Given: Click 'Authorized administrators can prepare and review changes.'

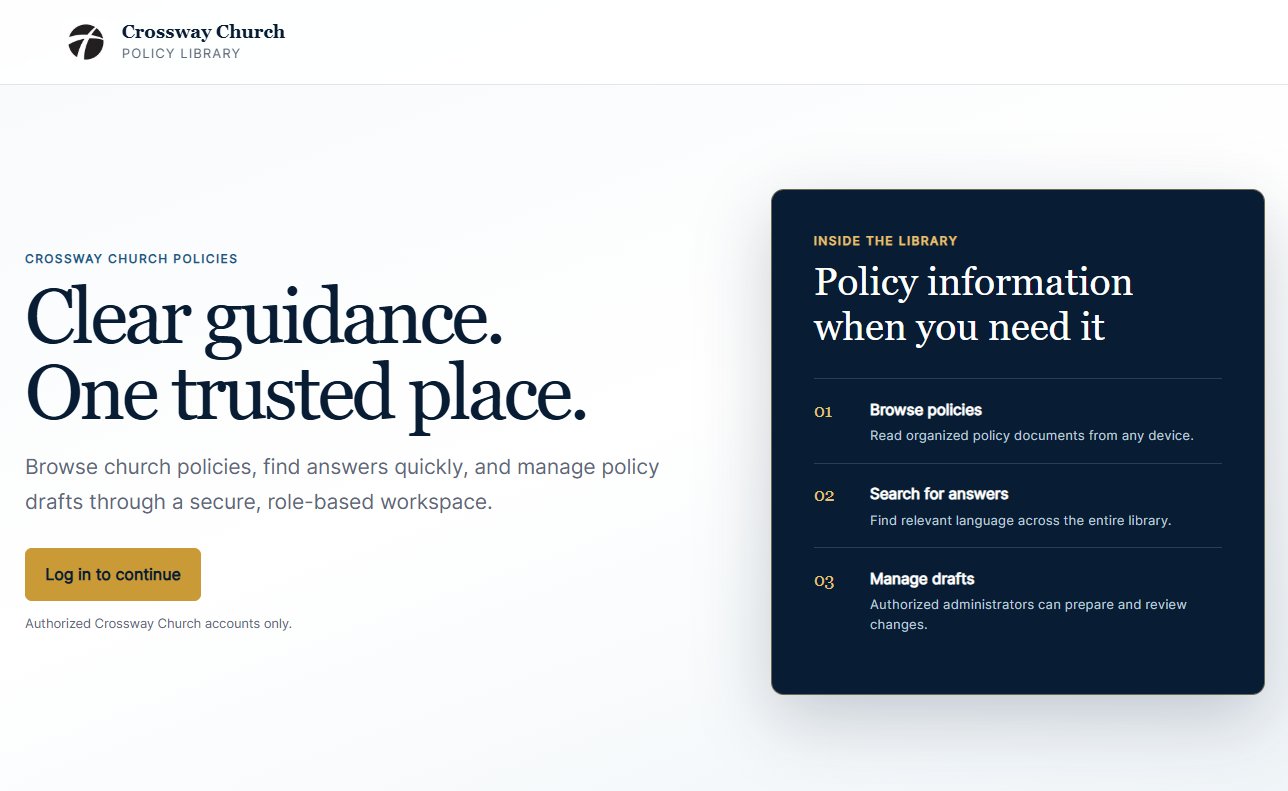Looking at the screenshot, I should pos(1028,615).
